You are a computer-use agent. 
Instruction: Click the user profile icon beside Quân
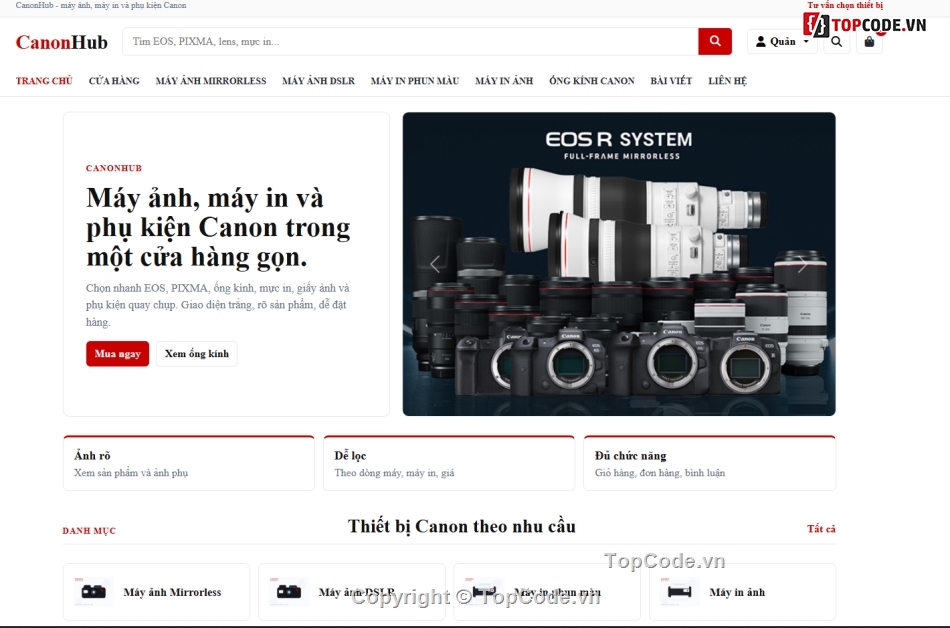[760, 42]
